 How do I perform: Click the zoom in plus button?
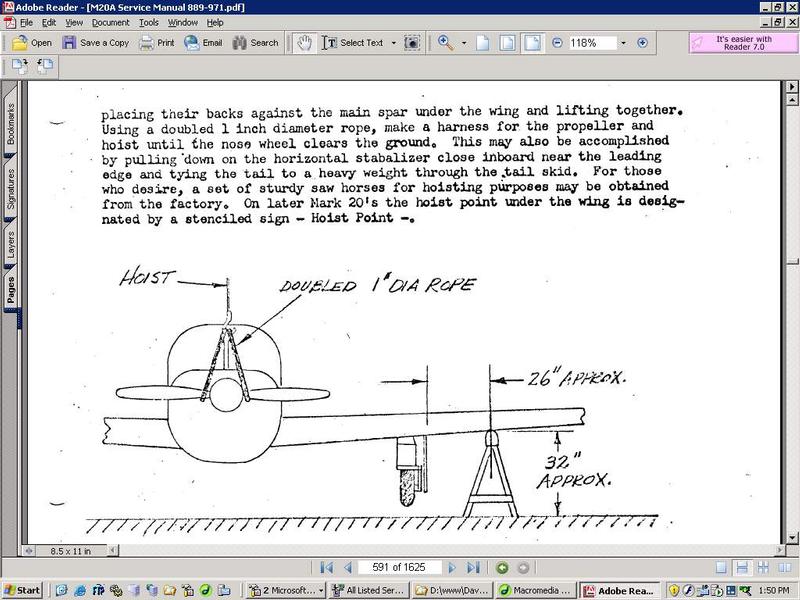coord(642,43)
